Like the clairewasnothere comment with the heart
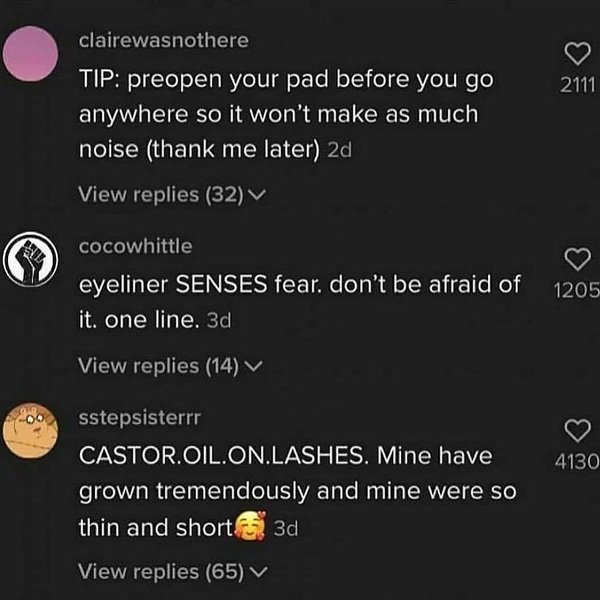Screen dimensions: 600x600 [577, 53]
